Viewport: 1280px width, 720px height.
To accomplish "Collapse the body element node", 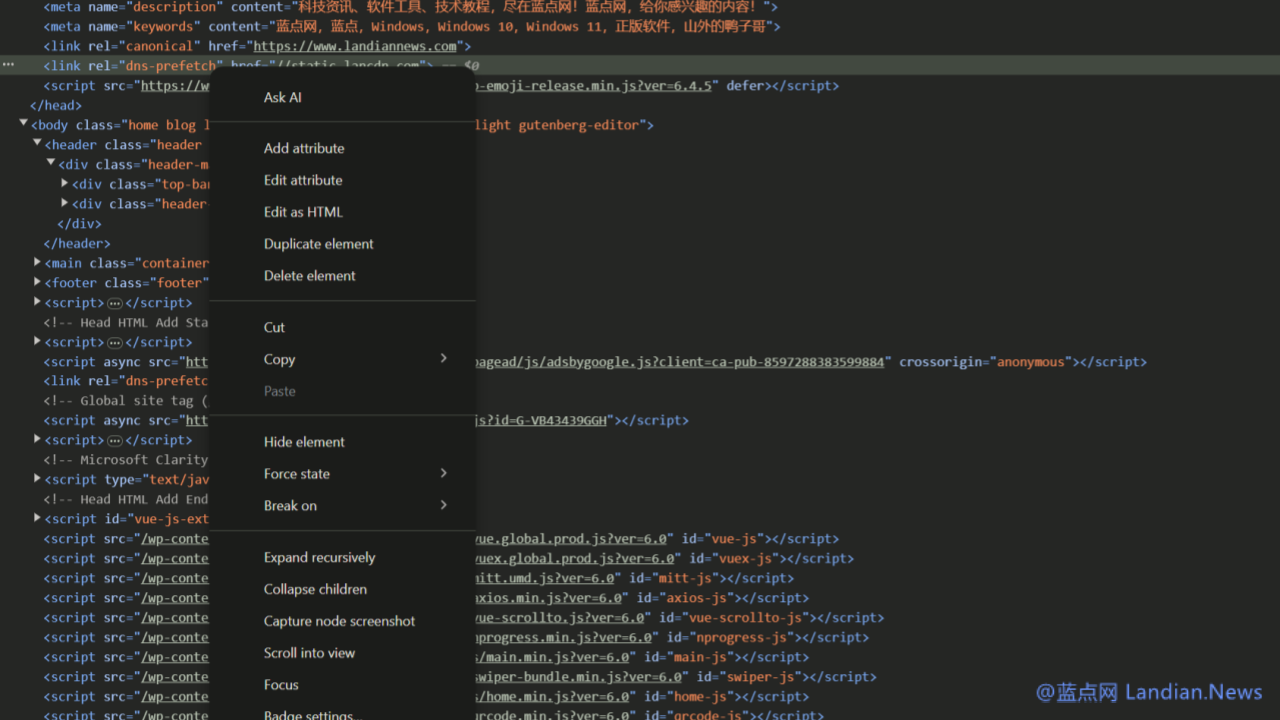I will (23, 124).
